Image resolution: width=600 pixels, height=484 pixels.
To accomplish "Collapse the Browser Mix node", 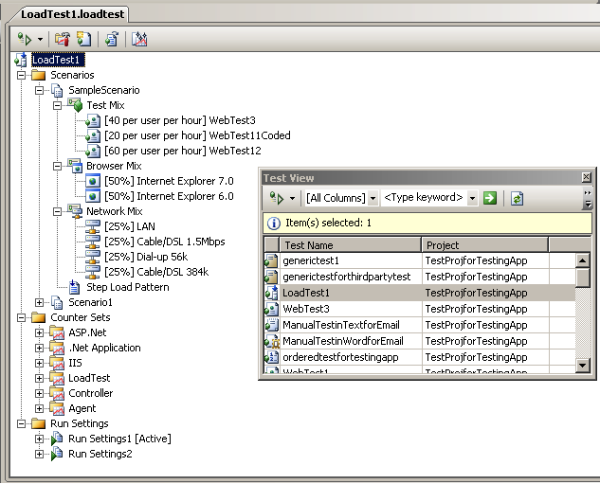I will click(x=57, y=166).
